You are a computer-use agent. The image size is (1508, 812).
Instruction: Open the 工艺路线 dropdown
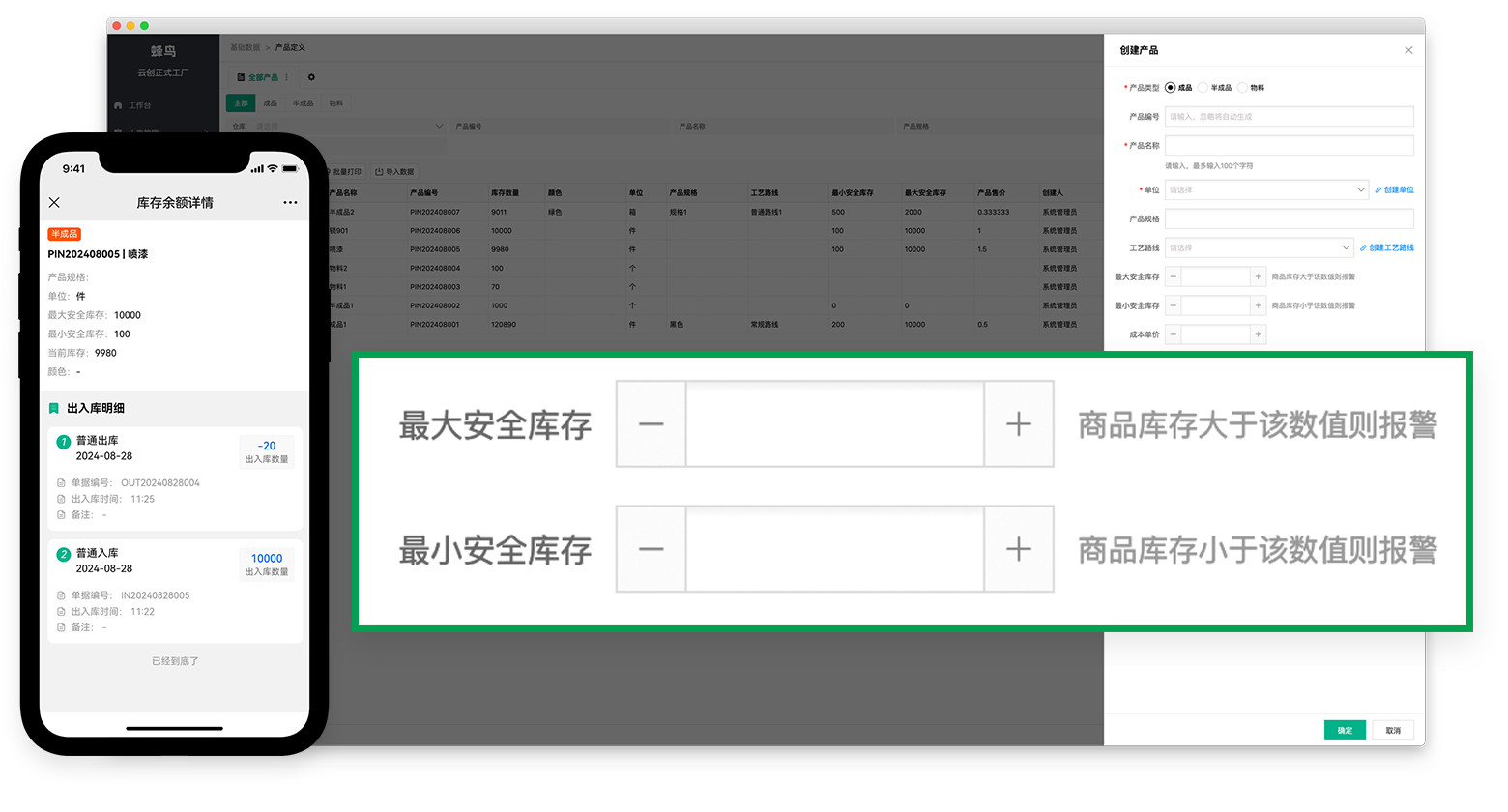click(x=1259, y=248)
